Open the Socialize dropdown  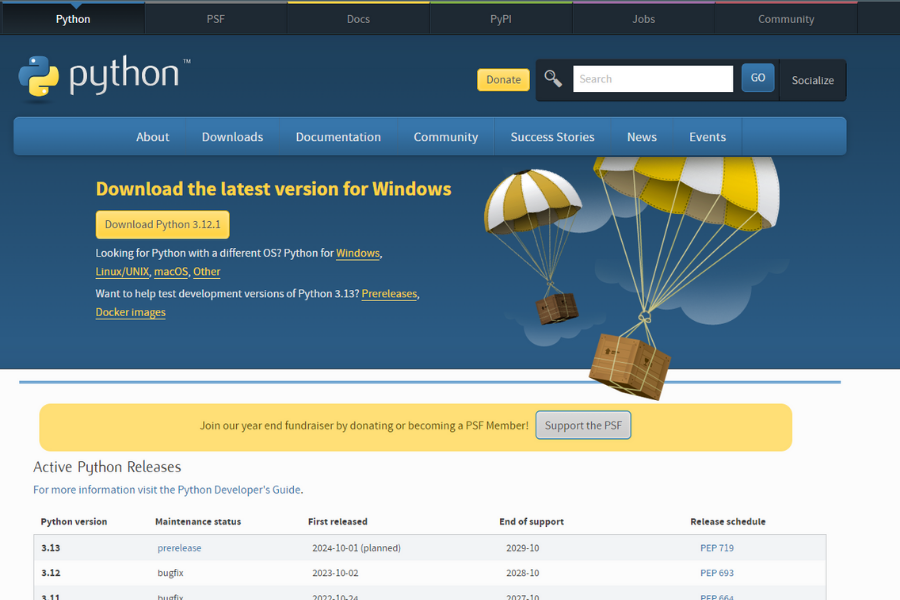tap(812, 80)
